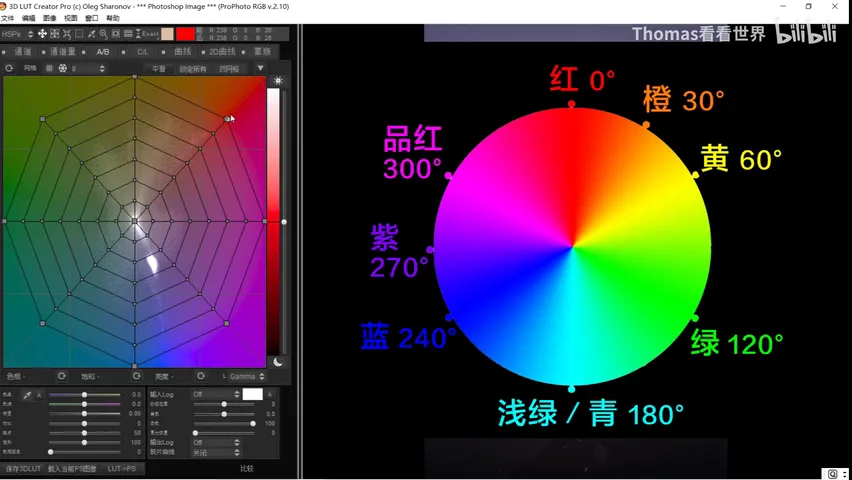Click the slider handle with value 100 on right panel
The height and width of the screenshot is (480, 852).
253,423
